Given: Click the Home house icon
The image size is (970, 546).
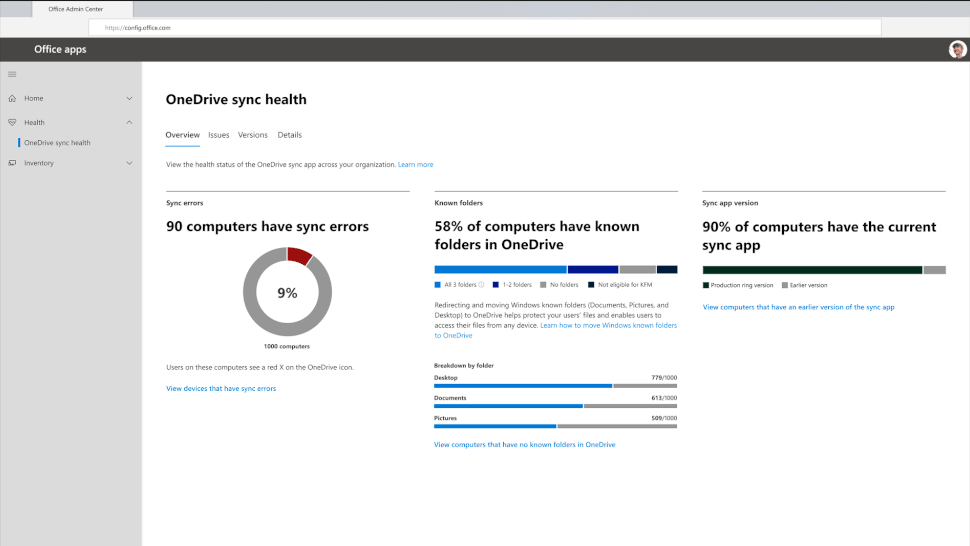Looking at the screenshot, I should tap(12, 98).
